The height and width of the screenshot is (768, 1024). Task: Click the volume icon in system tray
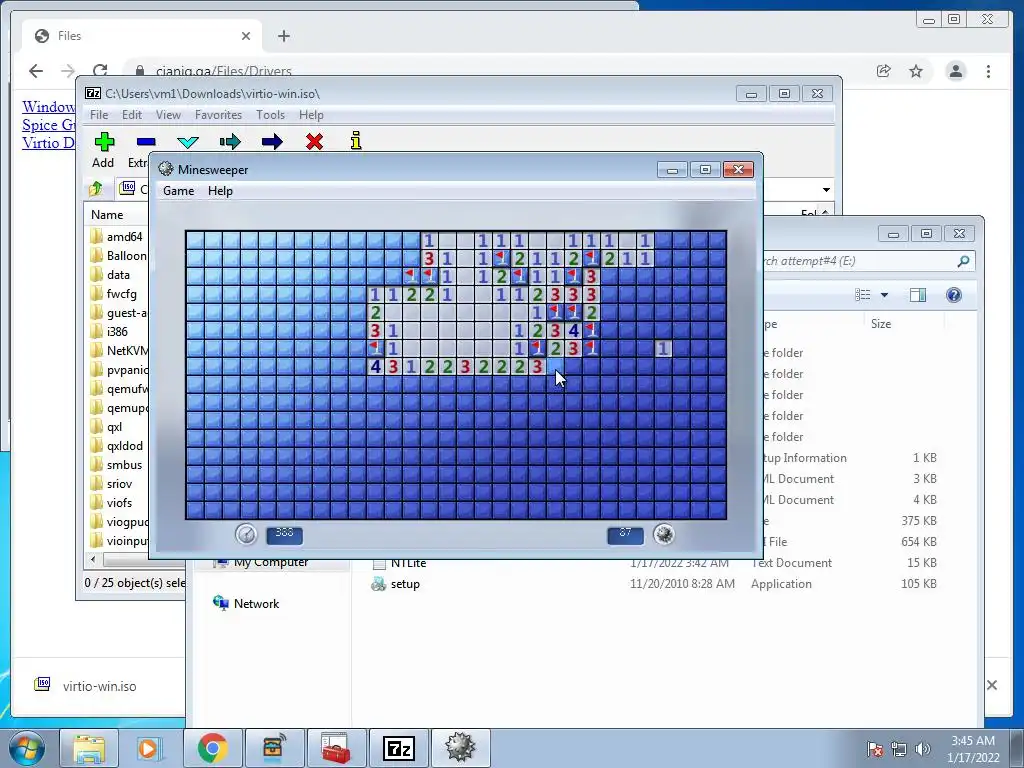pos(923,749)
